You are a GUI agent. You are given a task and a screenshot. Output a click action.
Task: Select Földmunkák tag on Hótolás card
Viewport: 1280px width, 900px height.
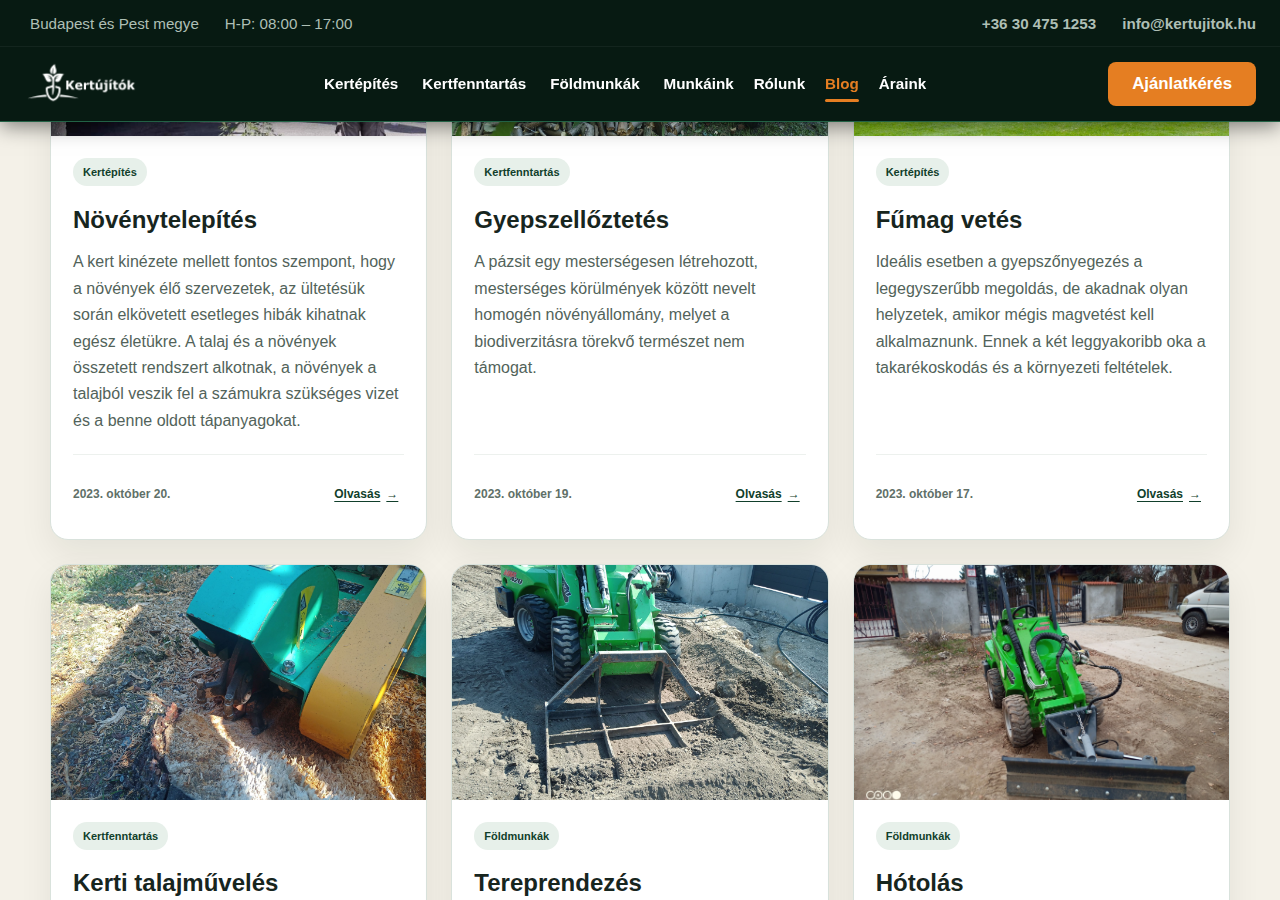(x=918, y=836)
